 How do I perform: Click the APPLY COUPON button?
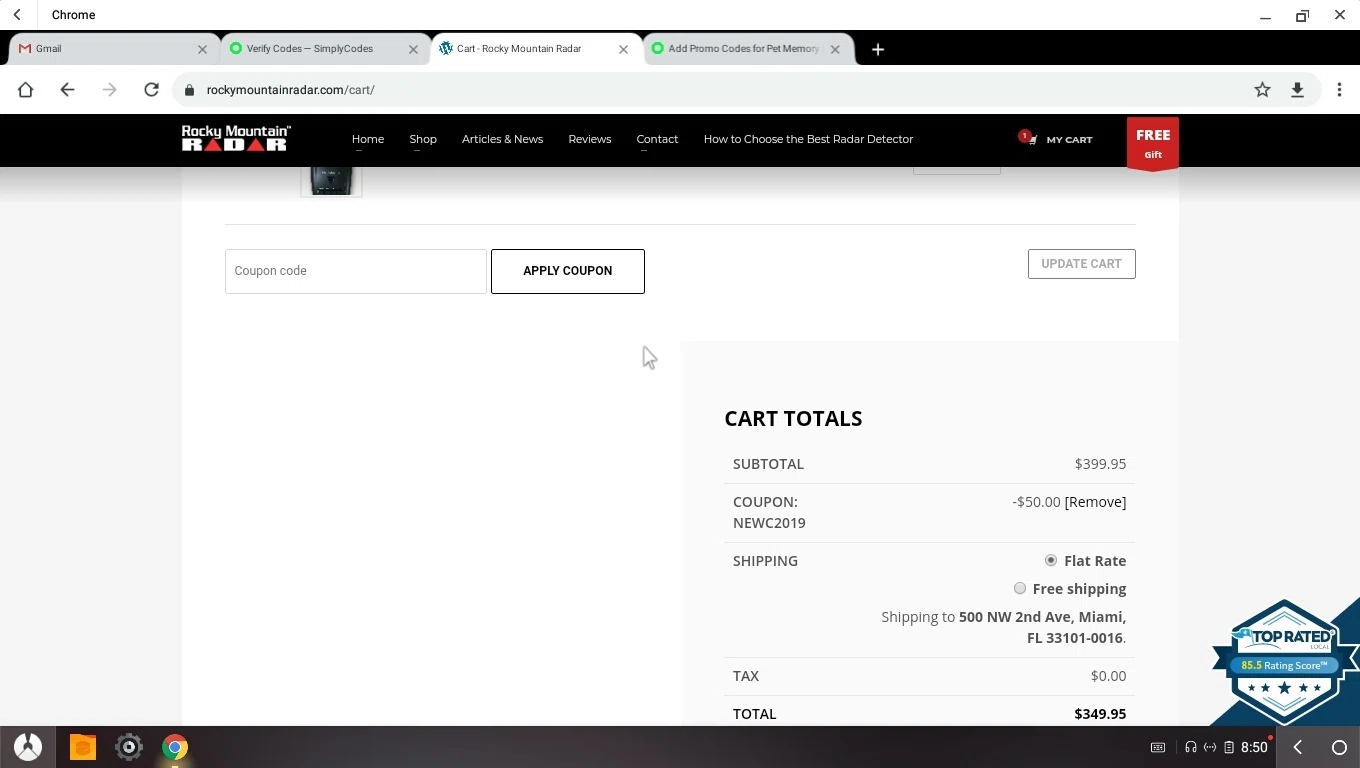[x=568, y=271]
